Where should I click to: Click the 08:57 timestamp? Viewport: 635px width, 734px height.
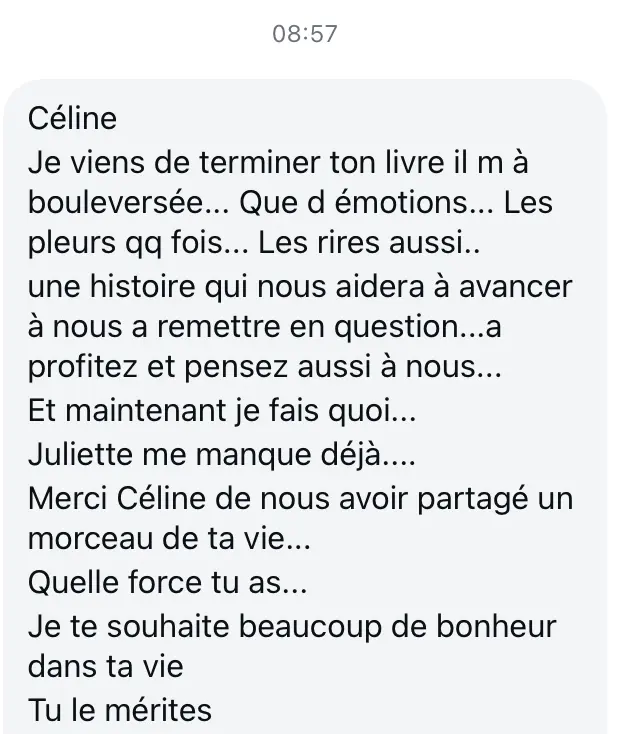305,33
